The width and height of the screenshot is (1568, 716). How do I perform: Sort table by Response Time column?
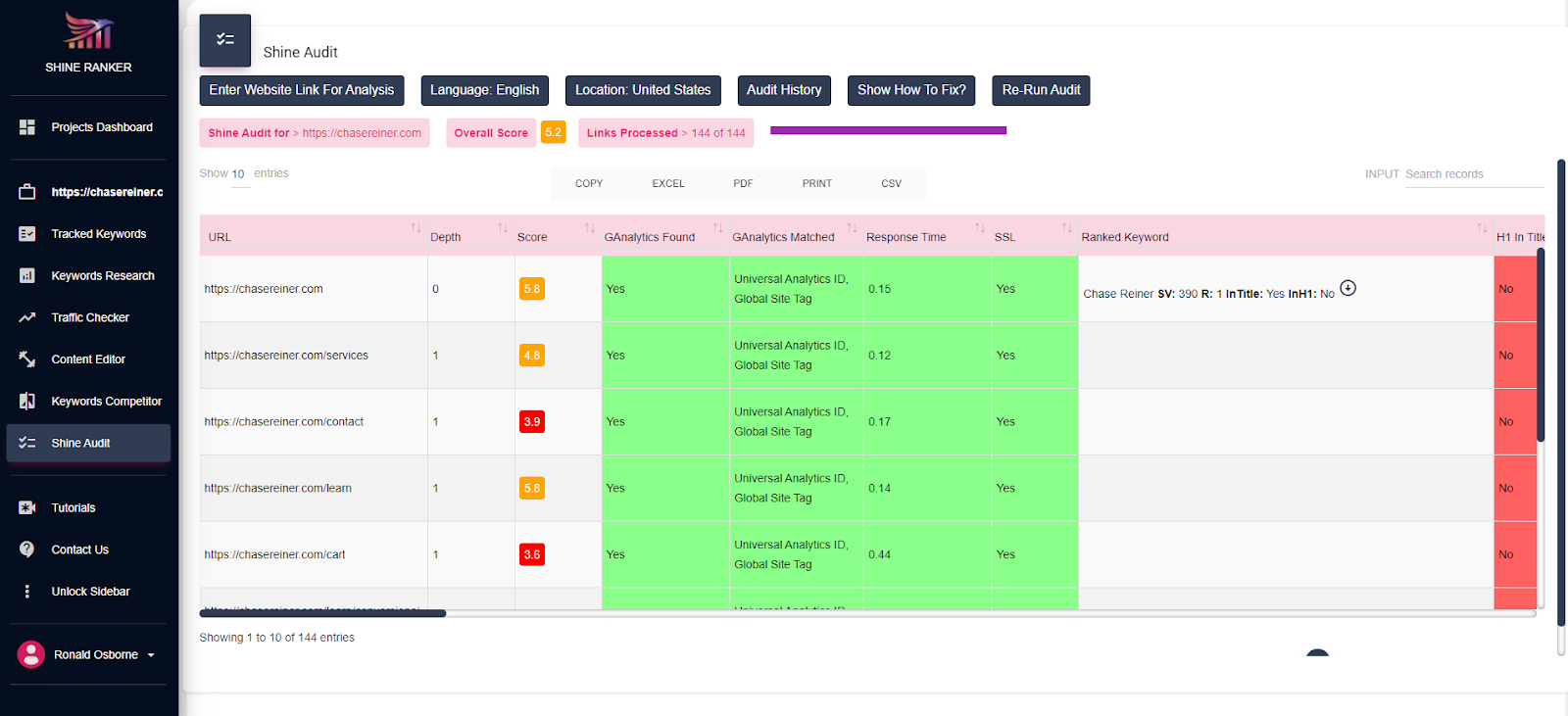pos(980,228)
